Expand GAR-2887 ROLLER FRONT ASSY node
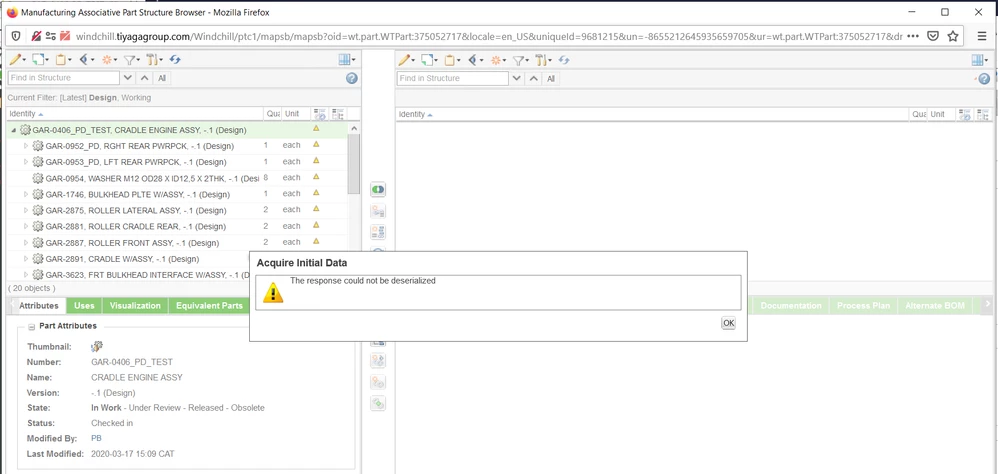This screenshot has height=474, width=998. [26, 242]
